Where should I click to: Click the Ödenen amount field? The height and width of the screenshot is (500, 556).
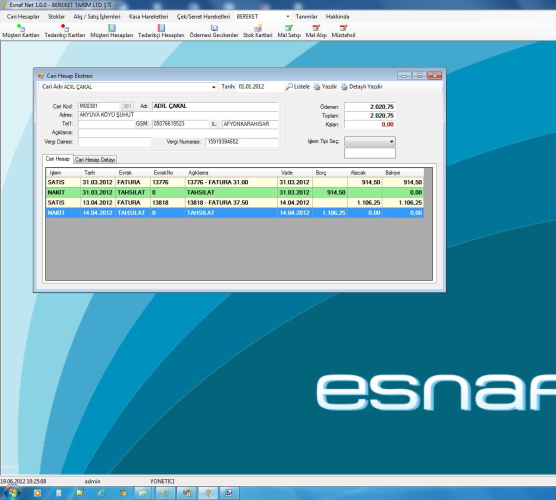(x=369, y=107)
